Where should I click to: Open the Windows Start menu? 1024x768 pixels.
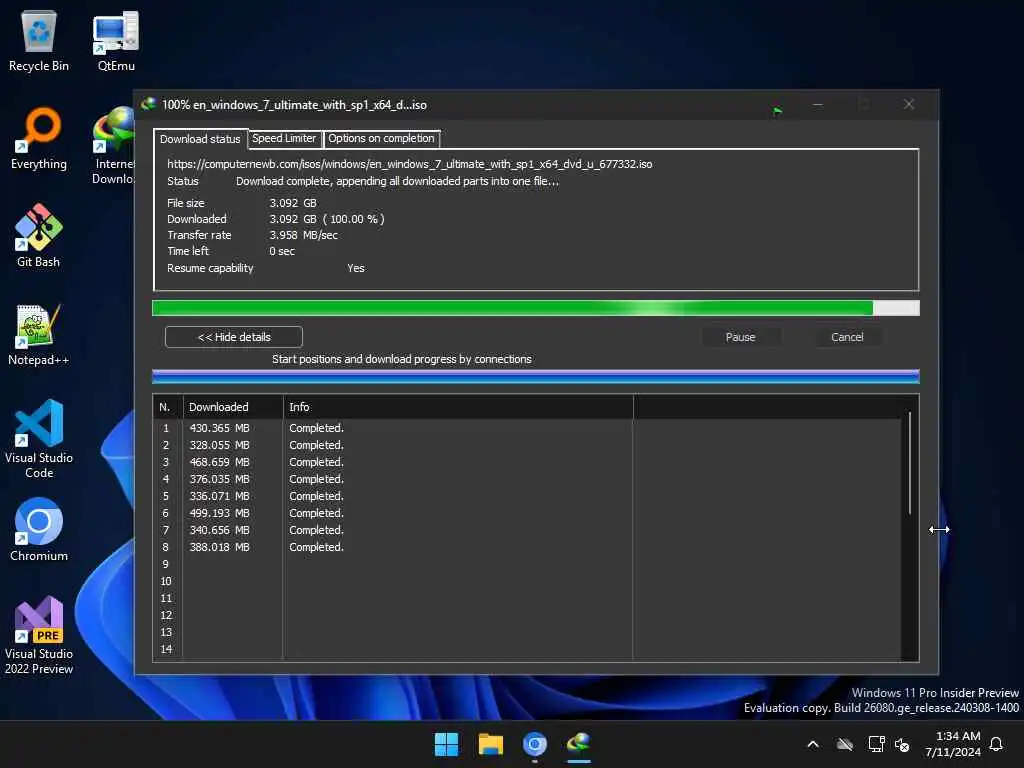[x=447, y=744]
